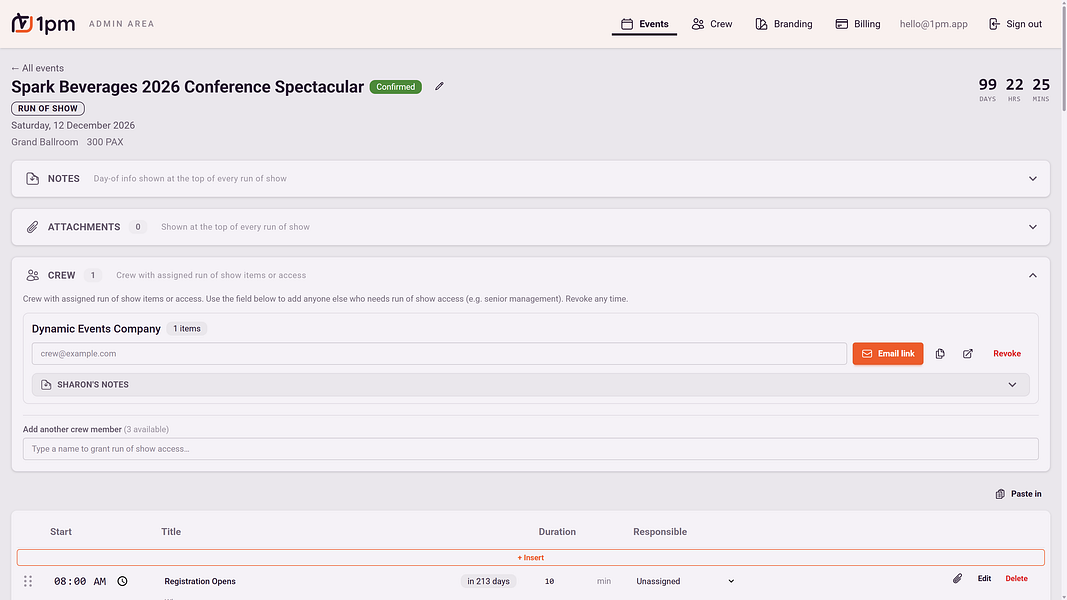Open the Billing tab
Screen dimensions: 1067x600
click(x=857, y=24)
